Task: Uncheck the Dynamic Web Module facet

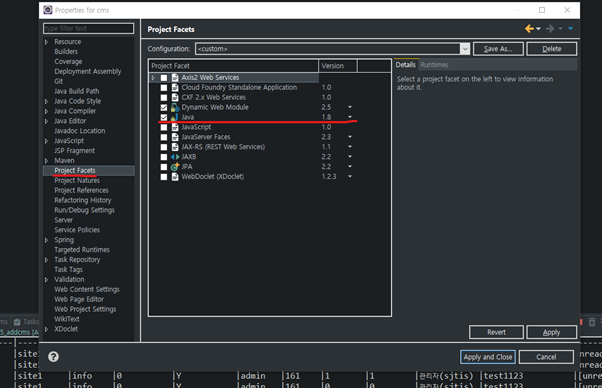Action: (164, 107)
